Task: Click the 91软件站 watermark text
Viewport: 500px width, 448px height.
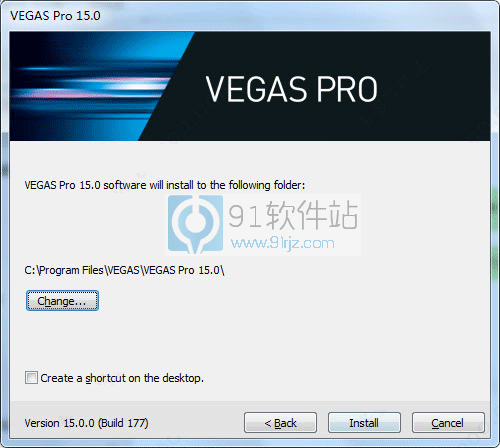Action: (293, 215)
